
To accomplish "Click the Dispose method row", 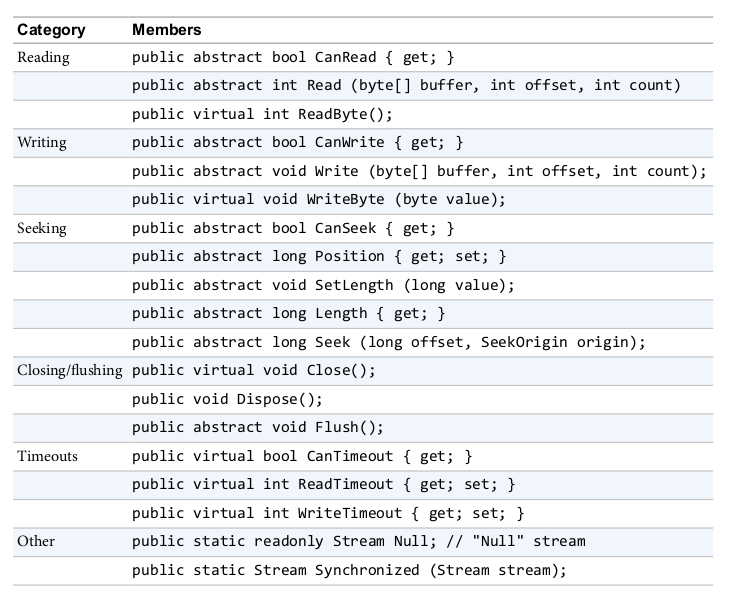I will click(x=228, y=399).
